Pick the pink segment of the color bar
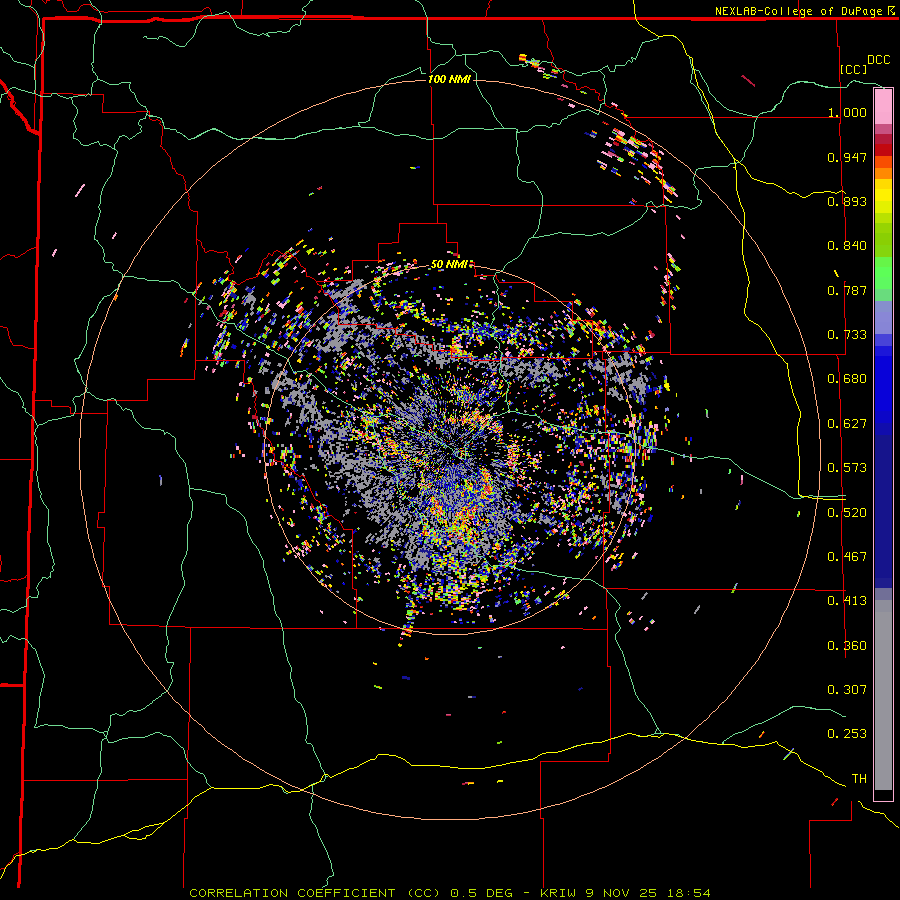 click(883, 106)
